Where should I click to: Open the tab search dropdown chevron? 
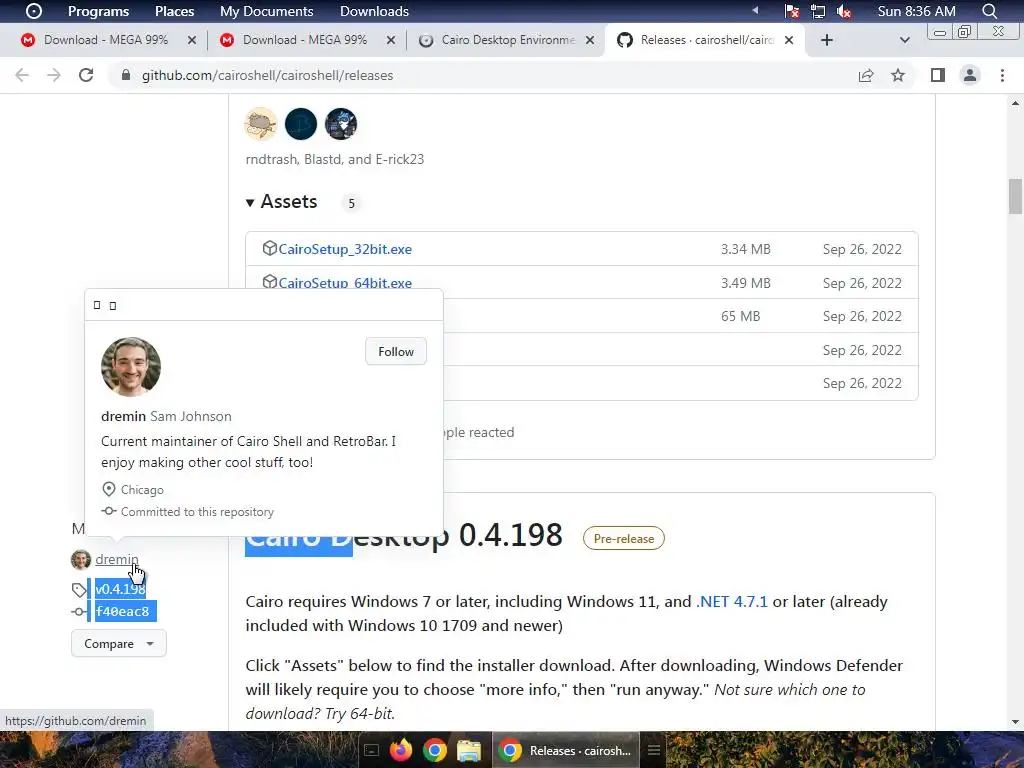(x=904, y=40)
